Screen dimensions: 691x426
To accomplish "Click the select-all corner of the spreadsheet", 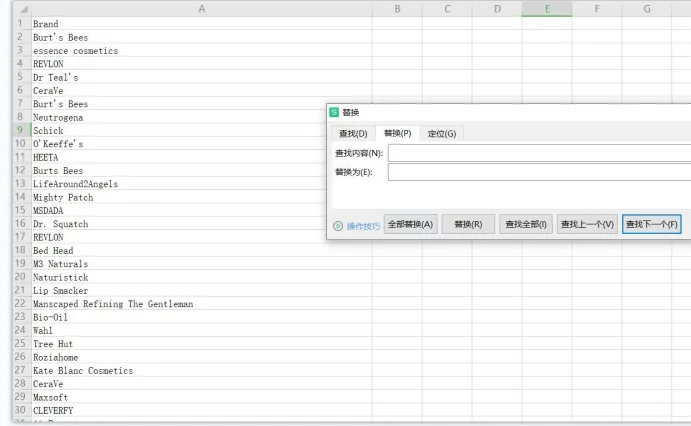I will [x=22, y=9].
